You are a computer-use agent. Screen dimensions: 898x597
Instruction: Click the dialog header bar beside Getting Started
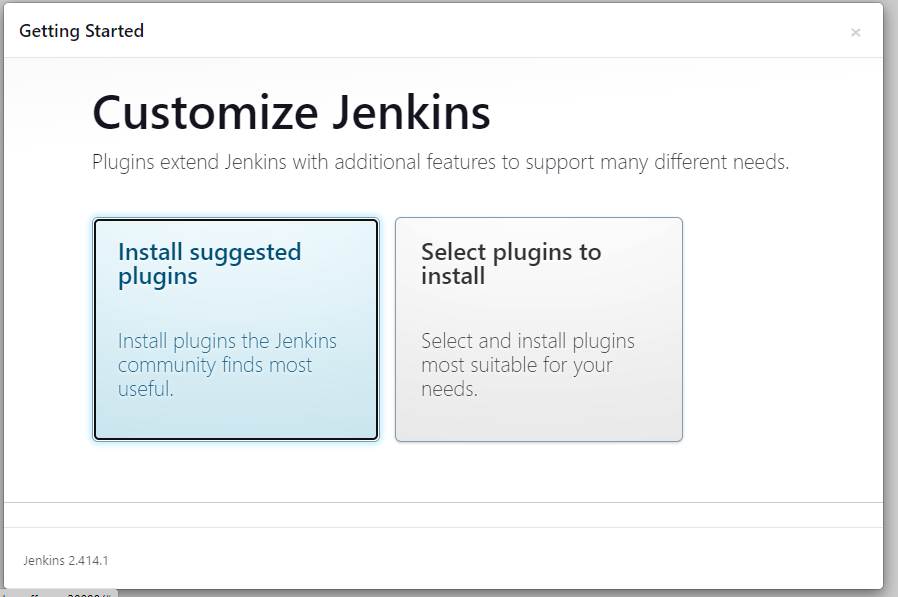(x=500, y=31)
